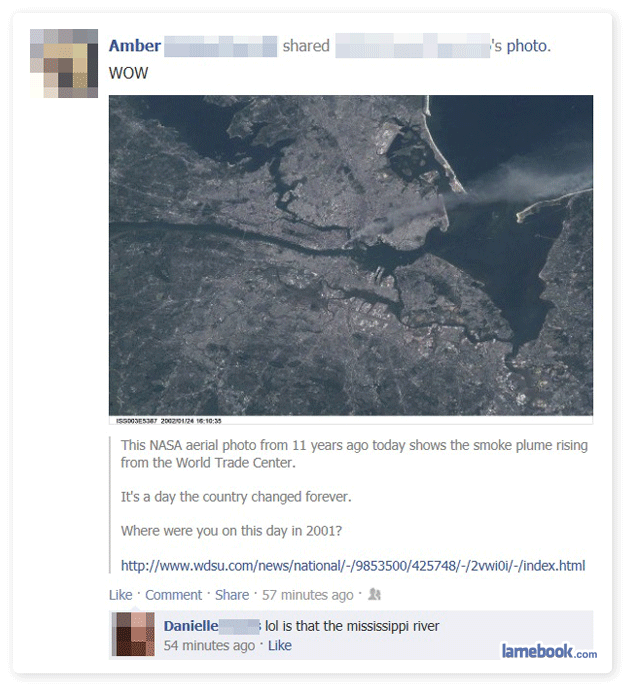Screen dimensions: 630x691
Task: Open the blurred photo owner's name link
Action: click(412, 45)
